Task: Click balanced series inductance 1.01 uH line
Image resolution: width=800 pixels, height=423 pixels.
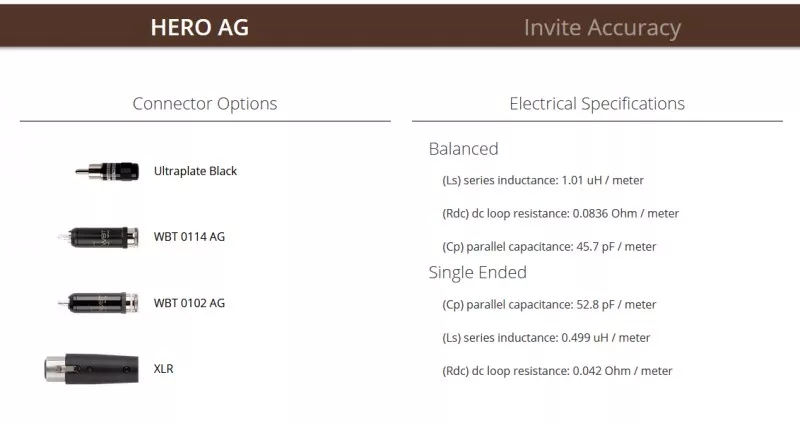Action: coord(543,180)
